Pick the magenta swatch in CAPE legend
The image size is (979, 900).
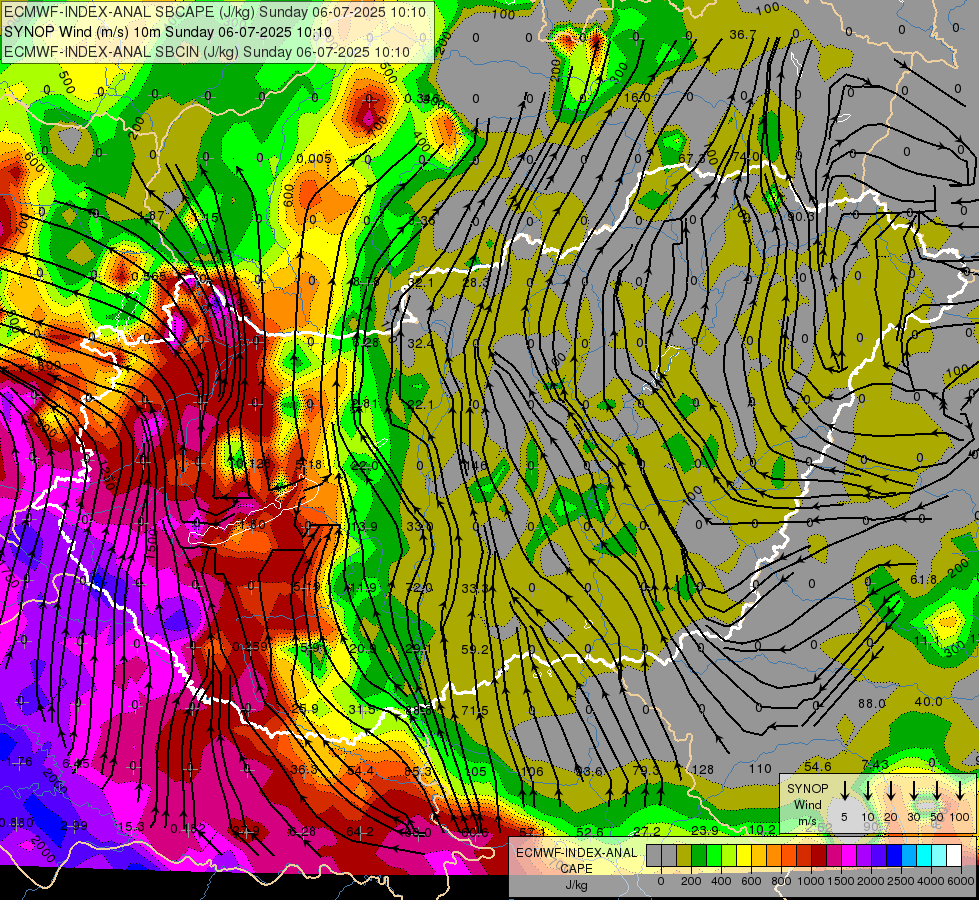850,855
